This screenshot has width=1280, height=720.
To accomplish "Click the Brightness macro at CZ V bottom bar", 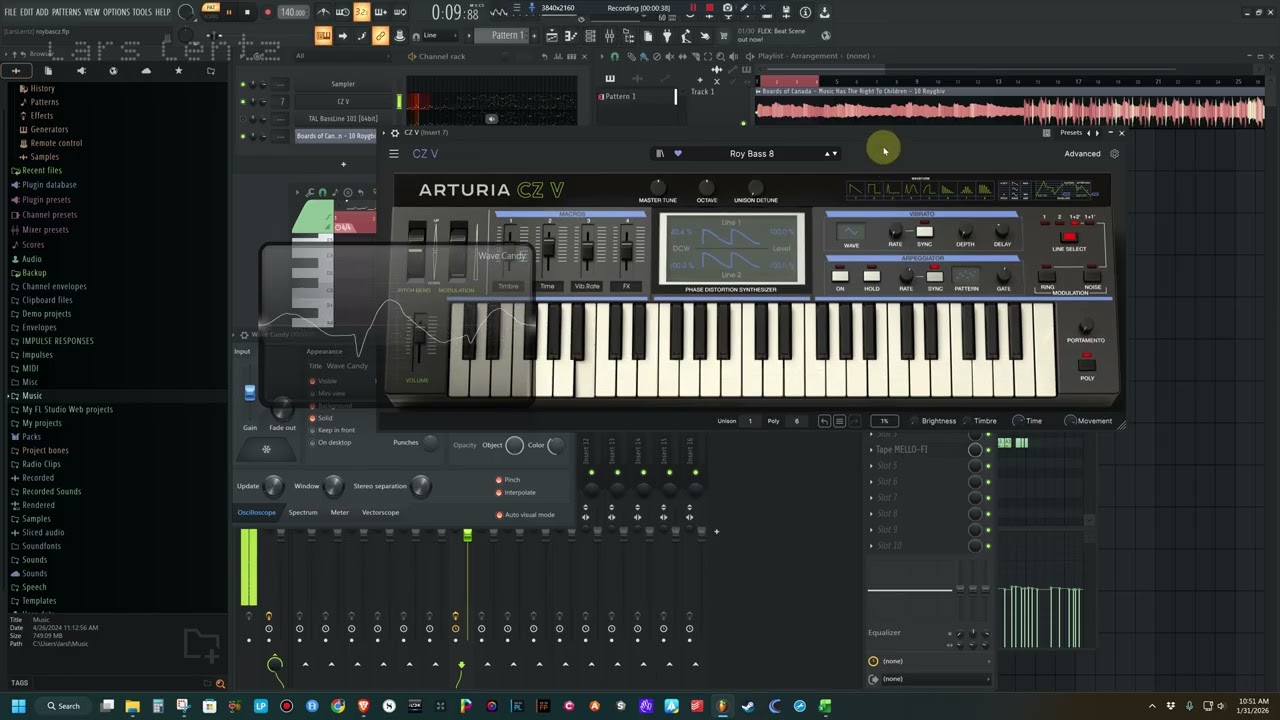I will click(931, 421).
